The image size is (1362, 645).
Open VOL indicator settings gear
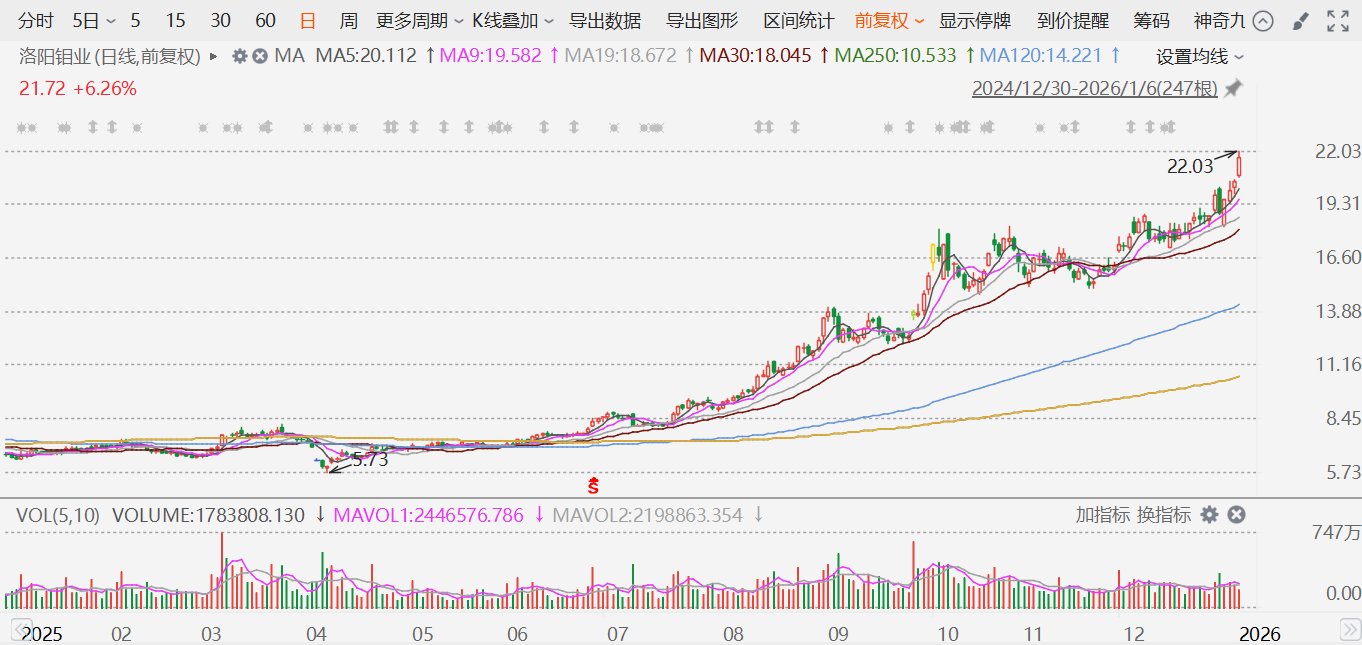[1209, 515]
